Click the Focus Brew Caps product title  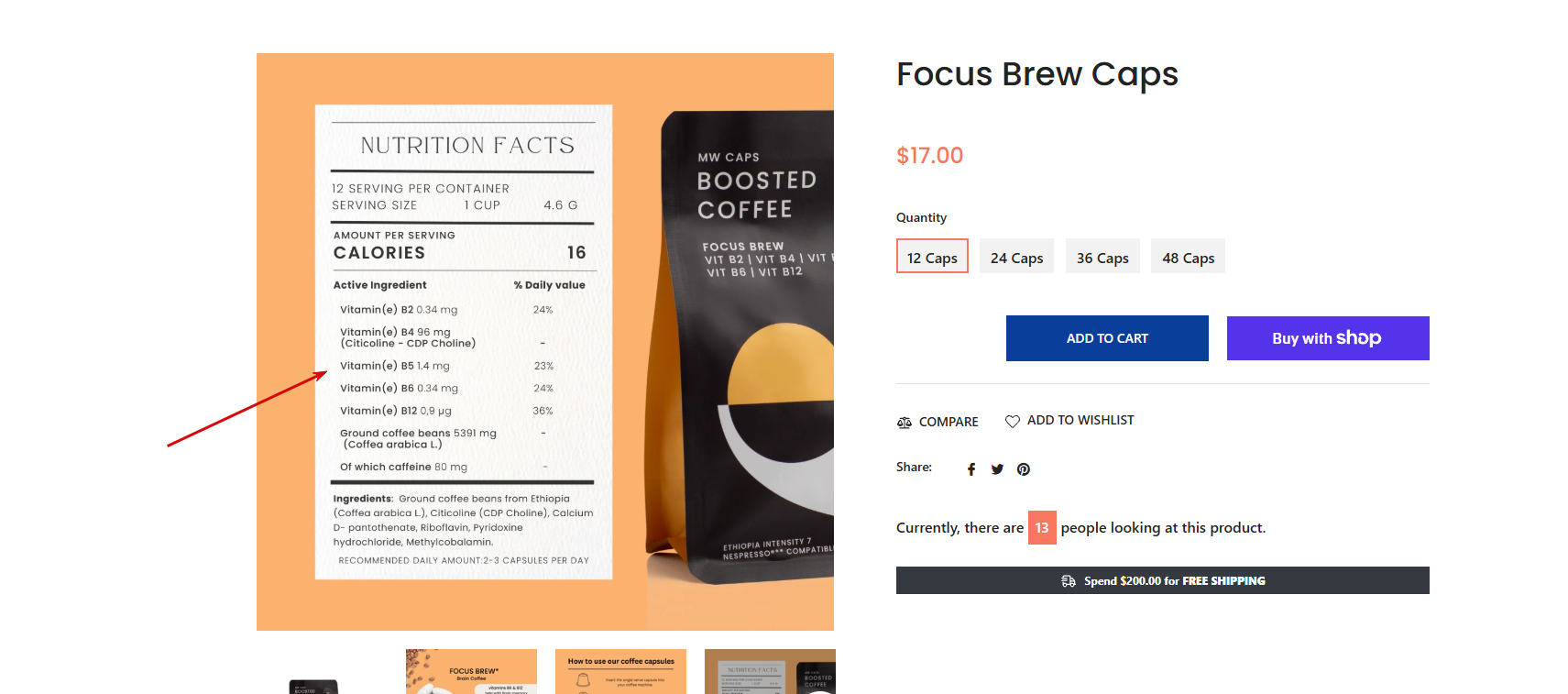click(x=1036, y=75)
